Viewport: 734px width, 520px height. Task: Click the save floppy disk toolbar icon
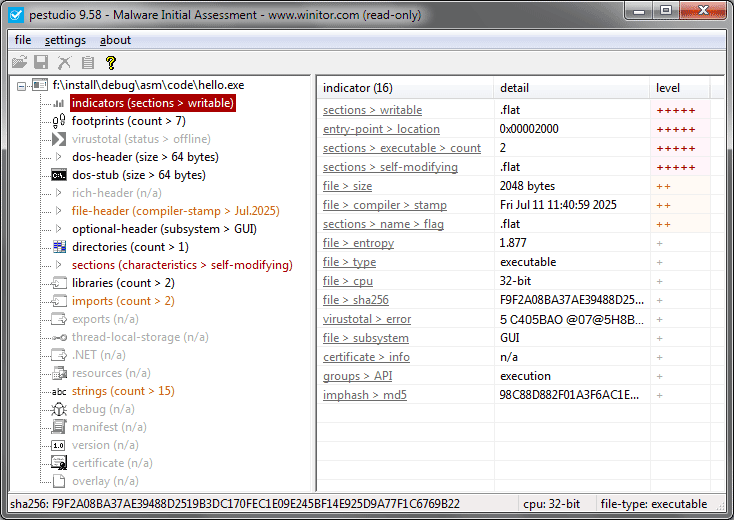(41, 62)
